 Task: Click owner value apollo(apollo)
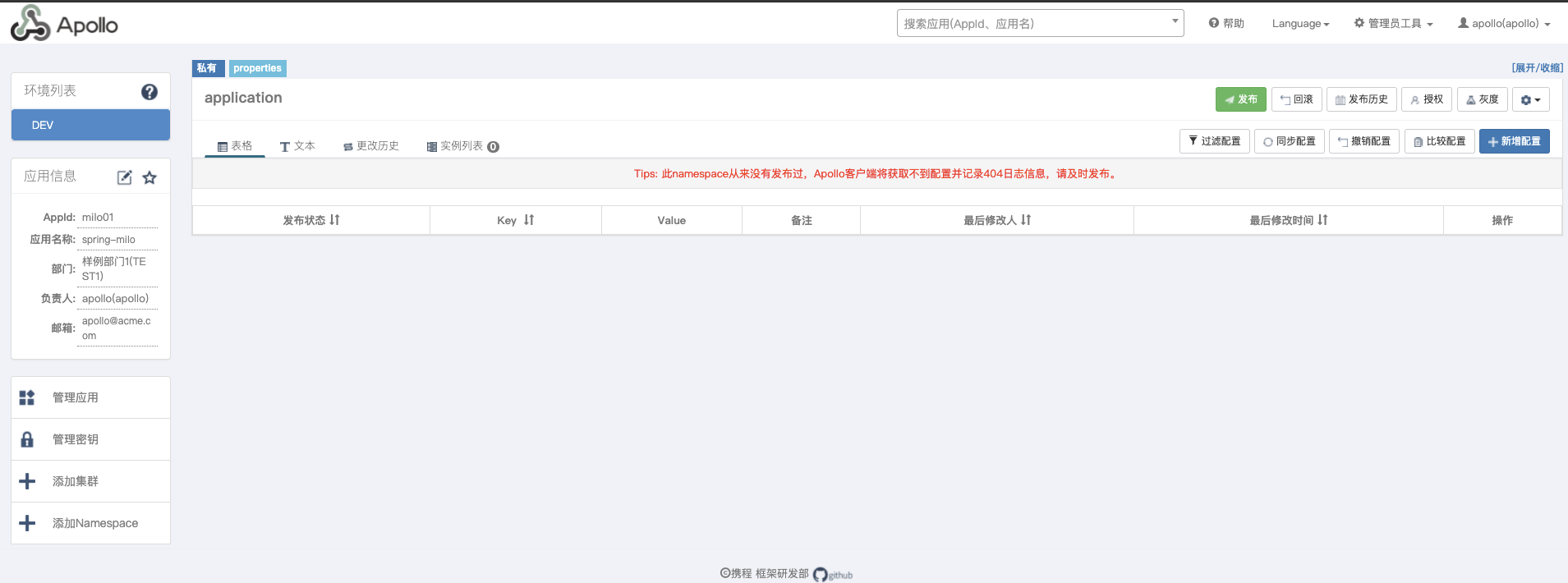click(115, 299)
